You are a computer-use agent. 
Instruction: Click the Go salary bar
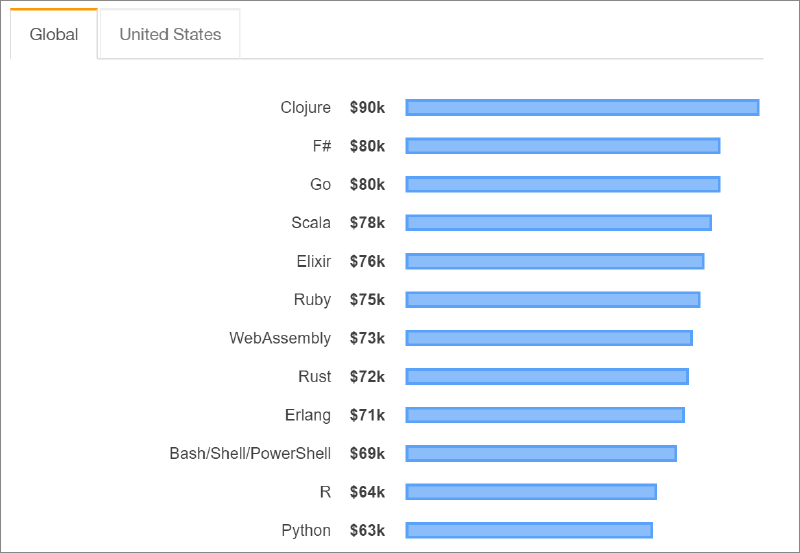coord(563,184)
